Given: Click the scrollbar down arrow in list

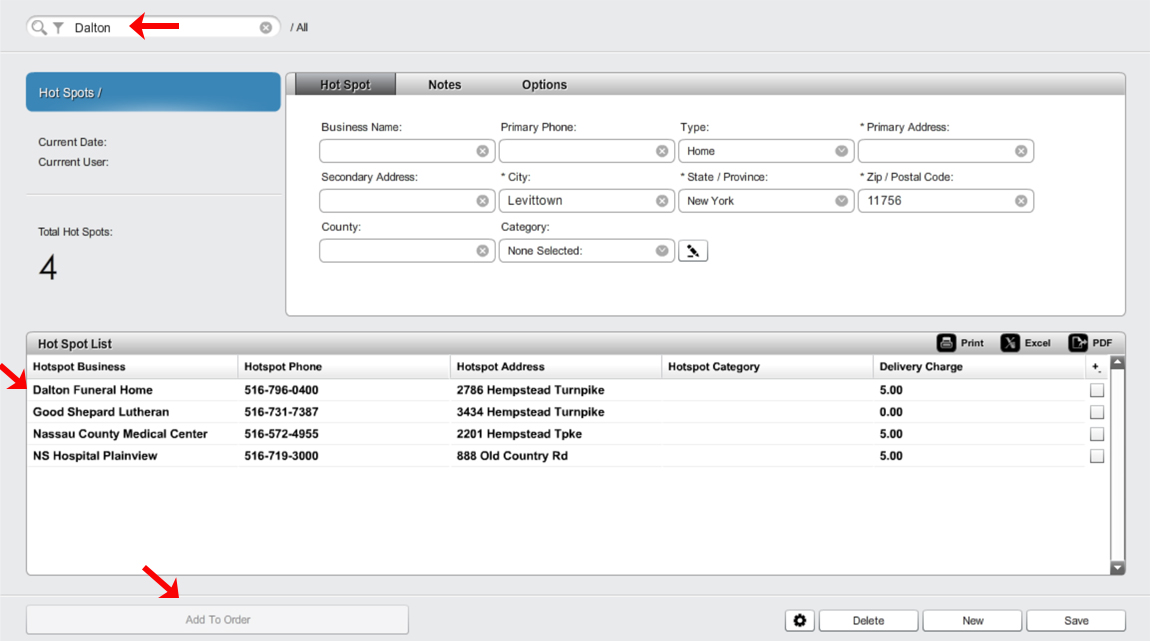Looking at the screenshot, I should [1117, 568].
